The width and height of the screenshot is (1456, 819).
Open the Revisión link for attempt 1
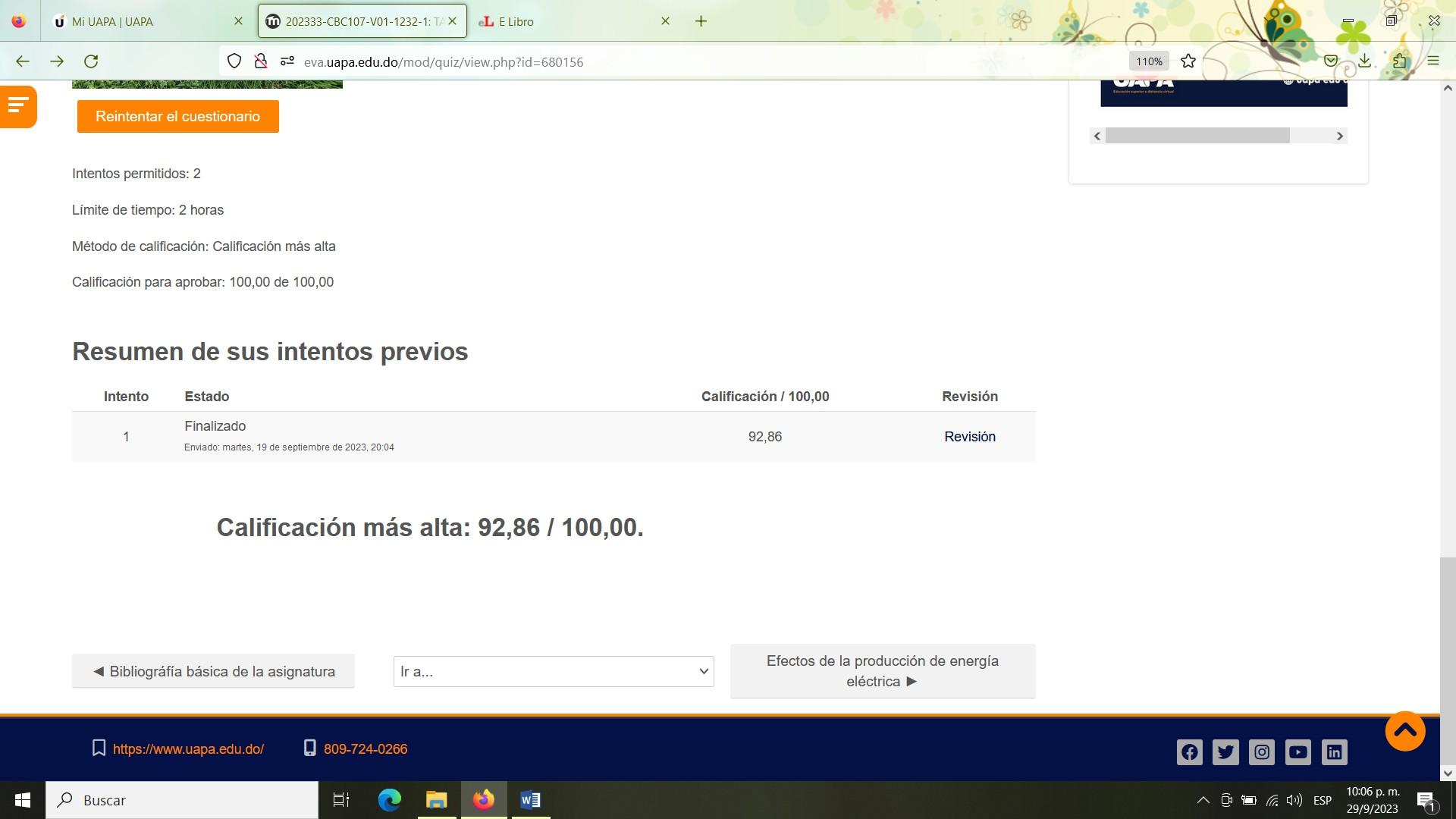969,437
